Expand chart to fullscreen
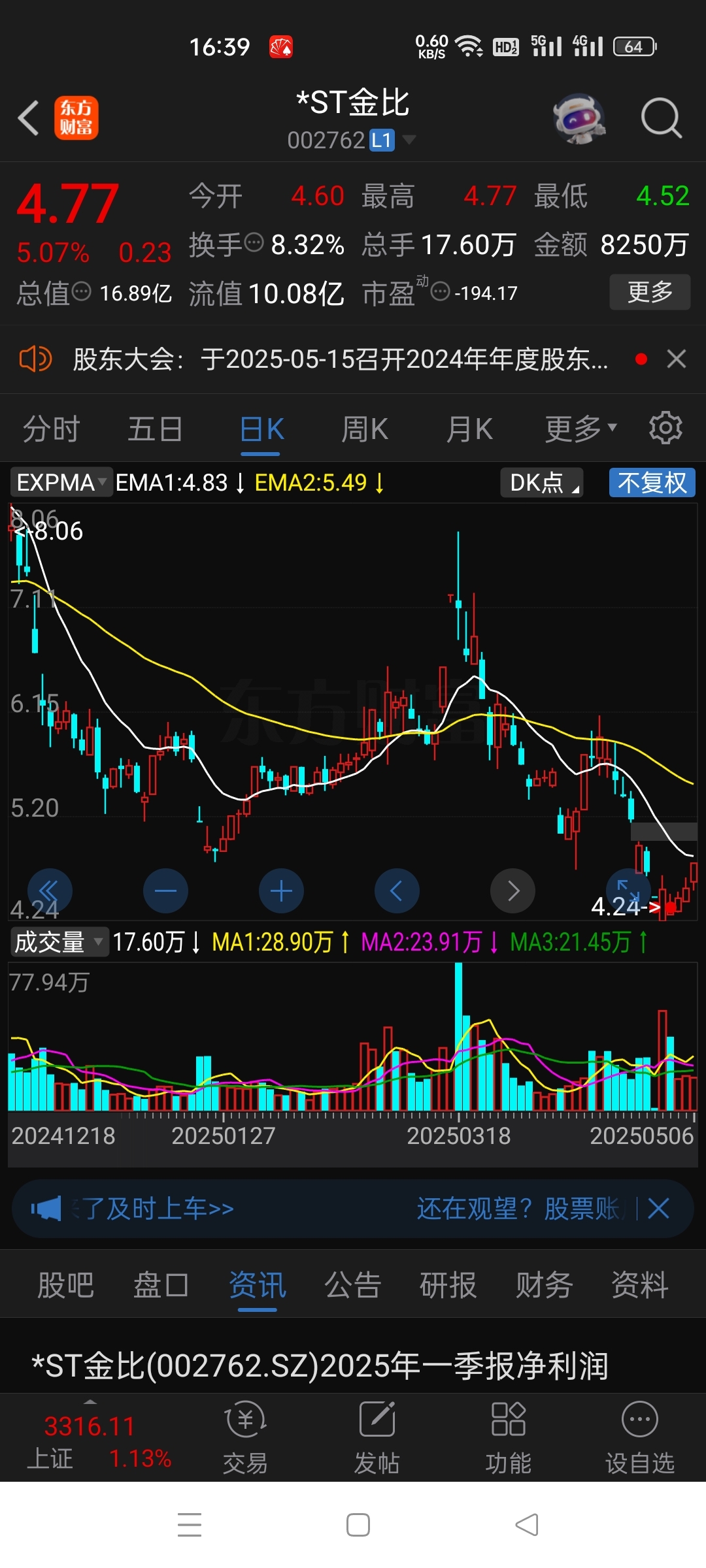This screenshot has width=706, height=1568. click(628, 890)
